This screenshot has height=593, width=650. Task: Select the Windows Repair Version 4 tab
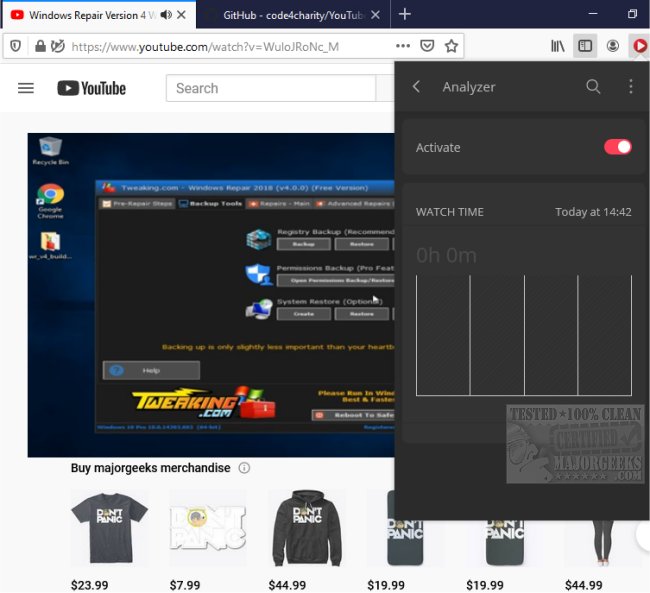click(x=99, y=15)
